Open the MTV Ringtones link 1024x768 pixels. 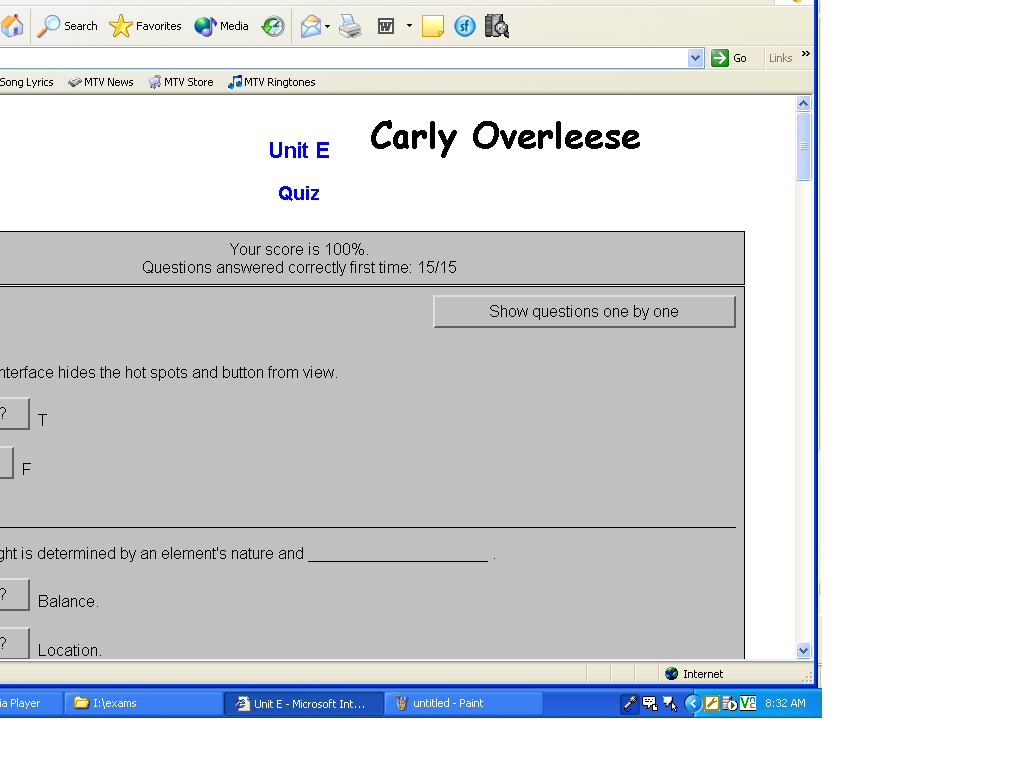tap(271, 82)
